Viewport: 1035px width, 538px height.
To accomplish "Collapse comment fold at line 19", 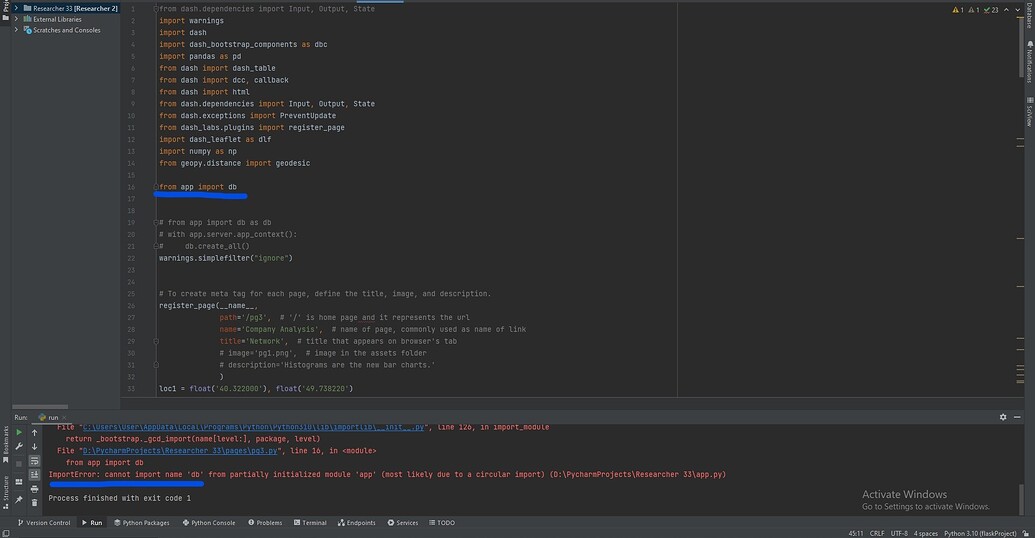I will click(156, 222).
